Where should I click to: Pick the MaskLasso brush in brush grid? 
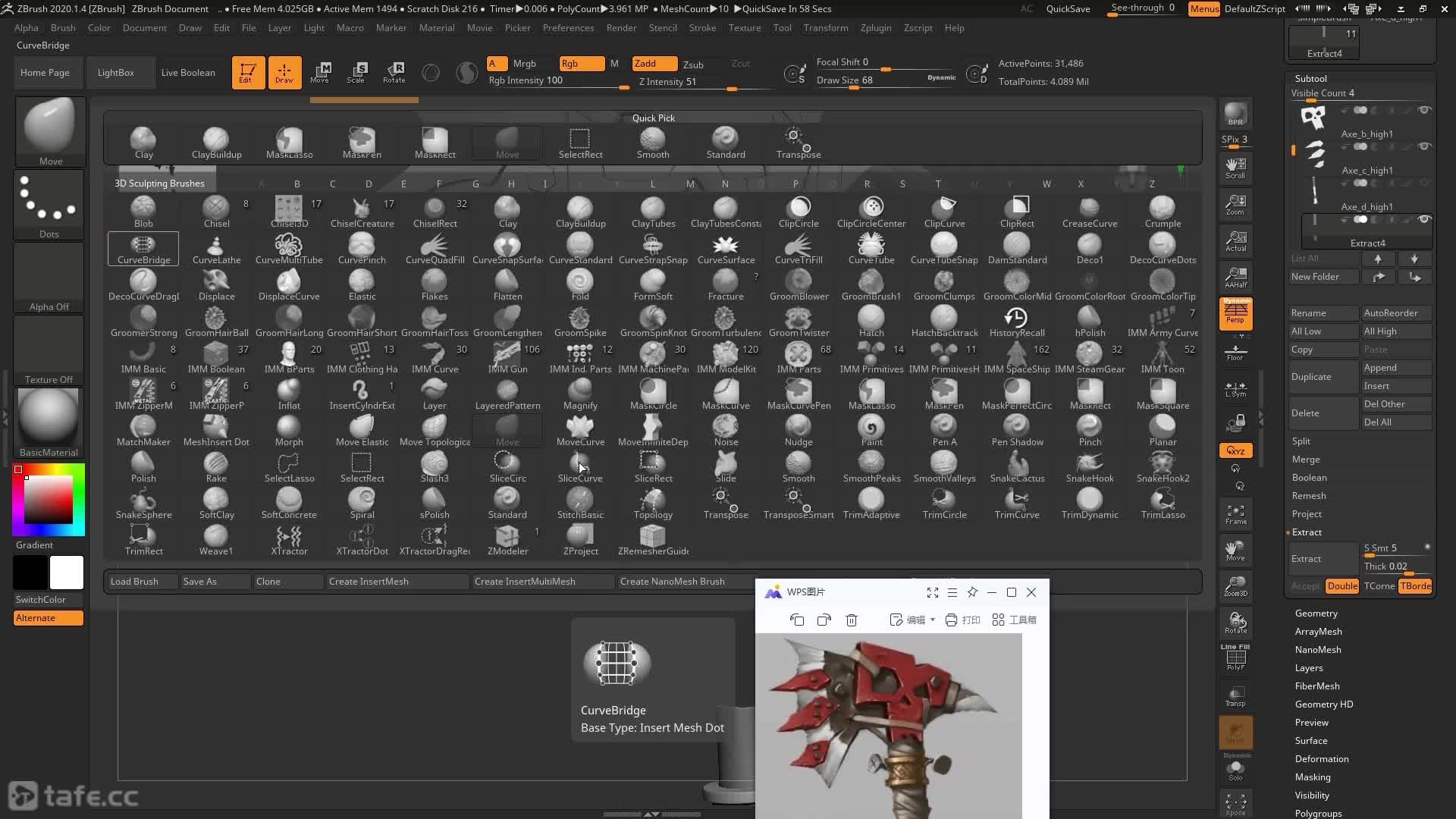pos(871,394)
